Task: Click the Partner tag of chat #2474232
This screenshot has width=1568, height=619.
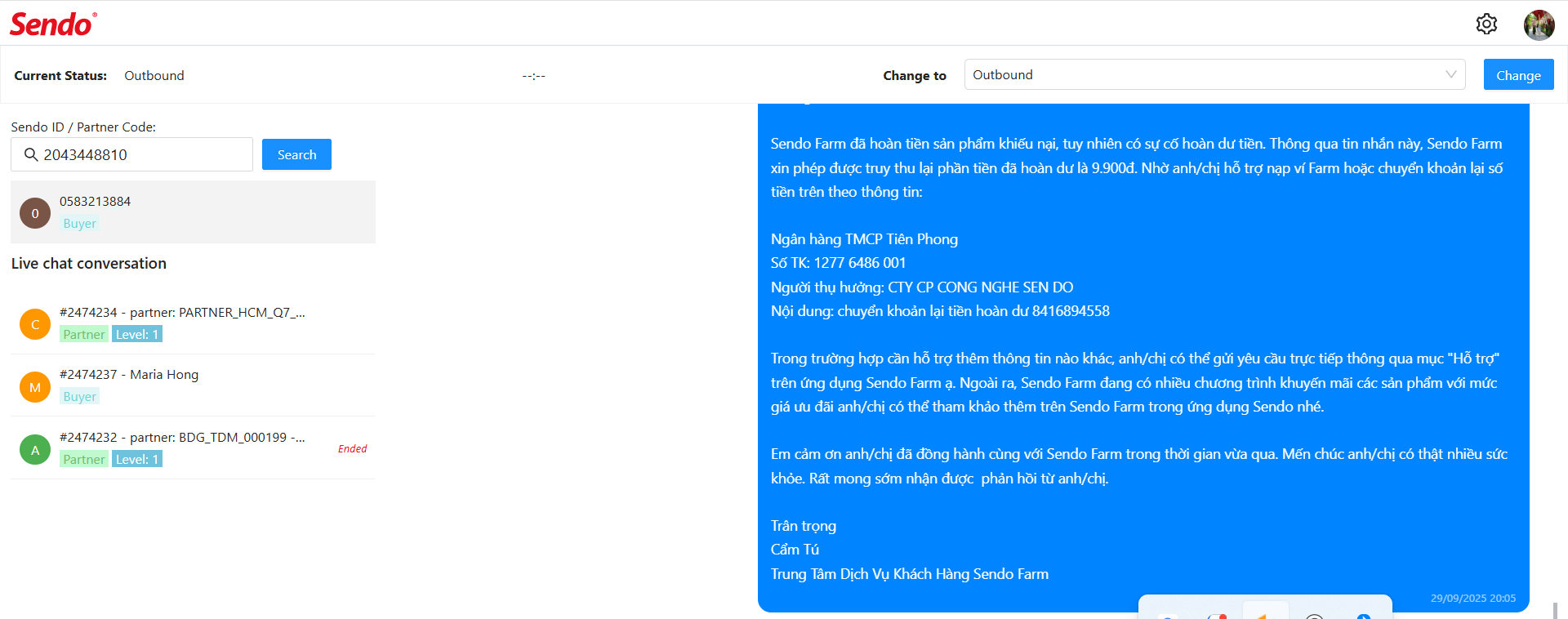Action: pyautogui.click(x=84, y=459)
